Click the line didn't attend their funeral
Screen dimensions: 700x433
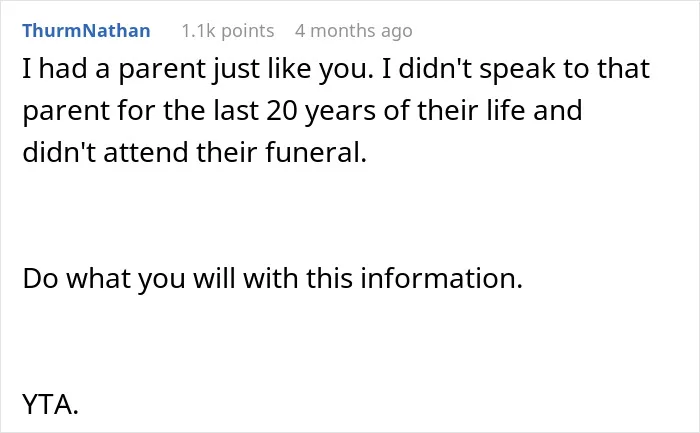tap(195, 152)
